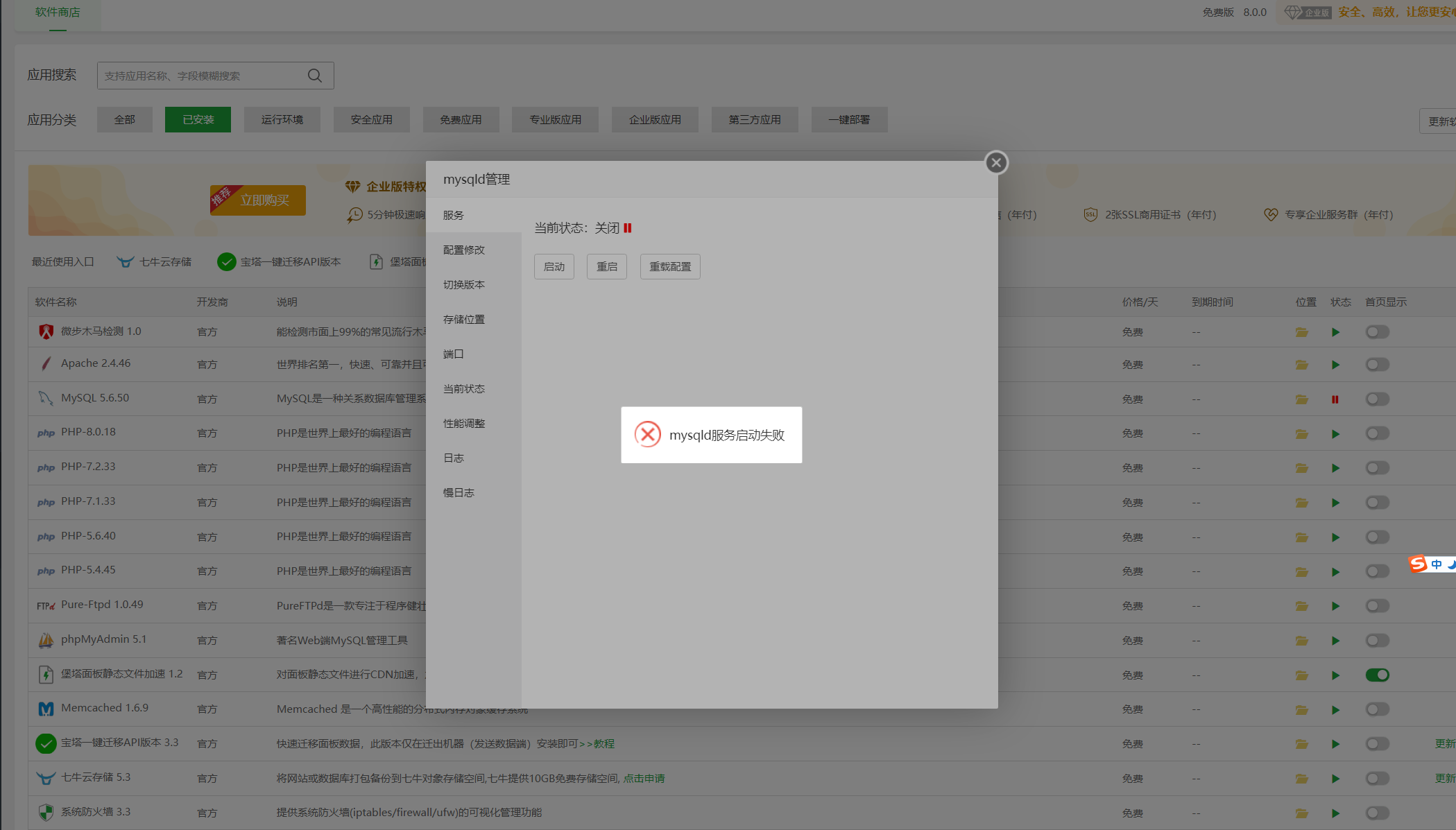Viewport: 1456px width, 830px height.
Task: Open folder location of 微步木马检测
Action: 1302,332
